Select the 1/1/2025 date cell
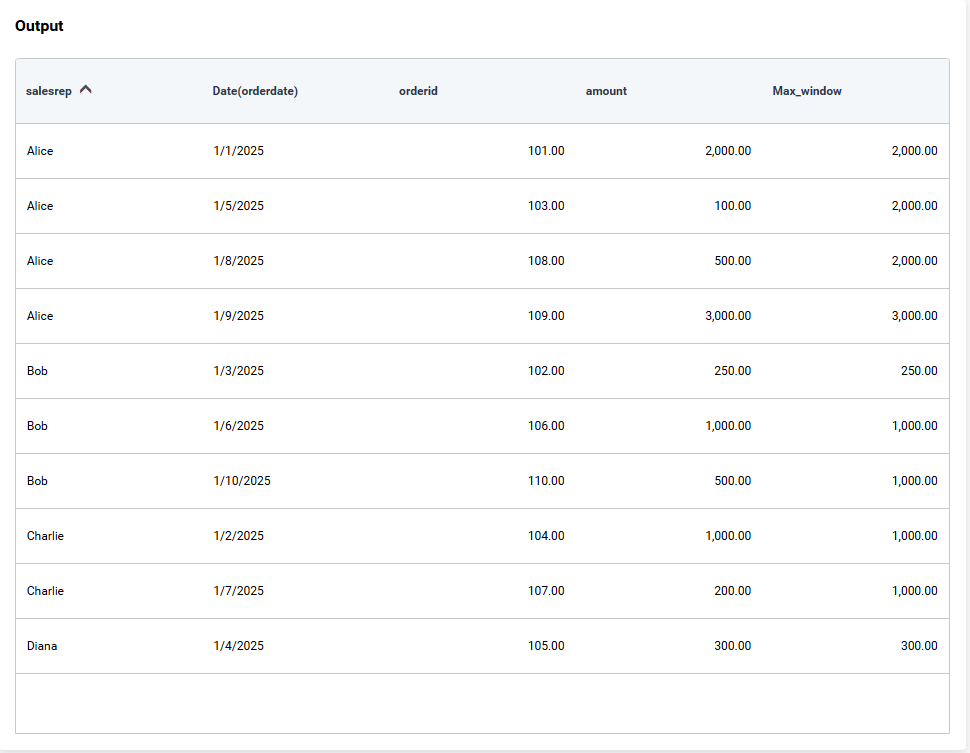This screenshot has height=753, width=970. (238, 151)
